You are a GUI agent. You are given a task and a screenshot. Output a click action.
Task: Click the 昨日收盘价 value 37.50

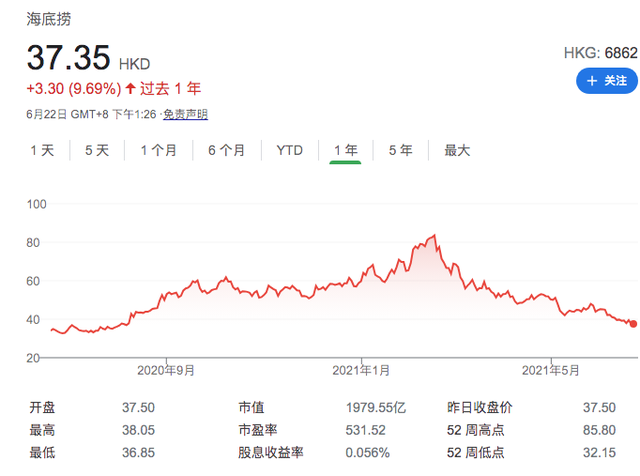599,407
